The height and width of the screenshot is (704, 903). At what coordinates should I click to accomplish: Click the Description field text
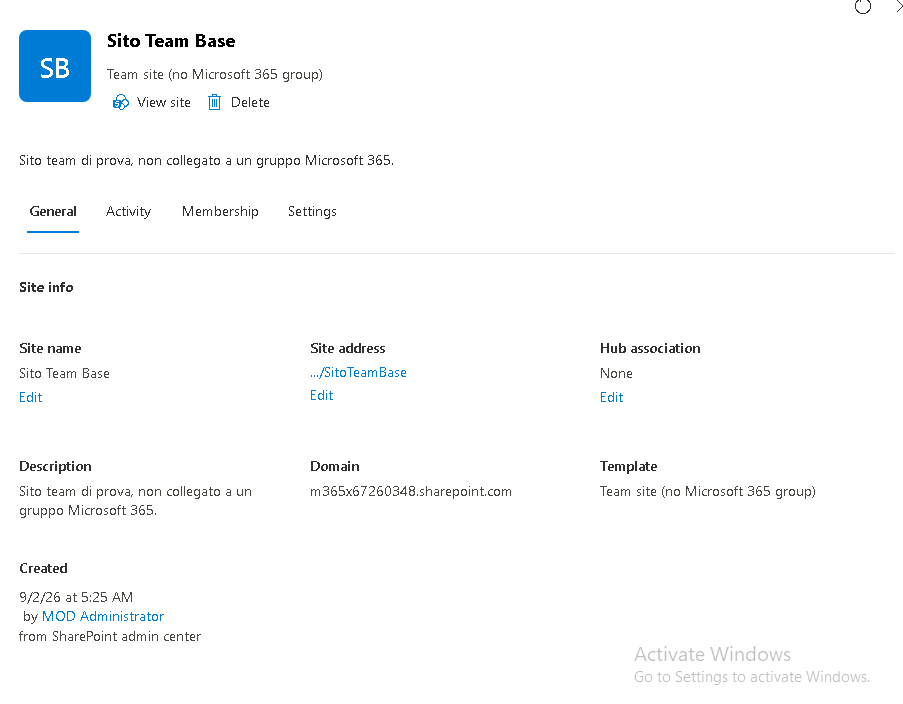point(135,501)
